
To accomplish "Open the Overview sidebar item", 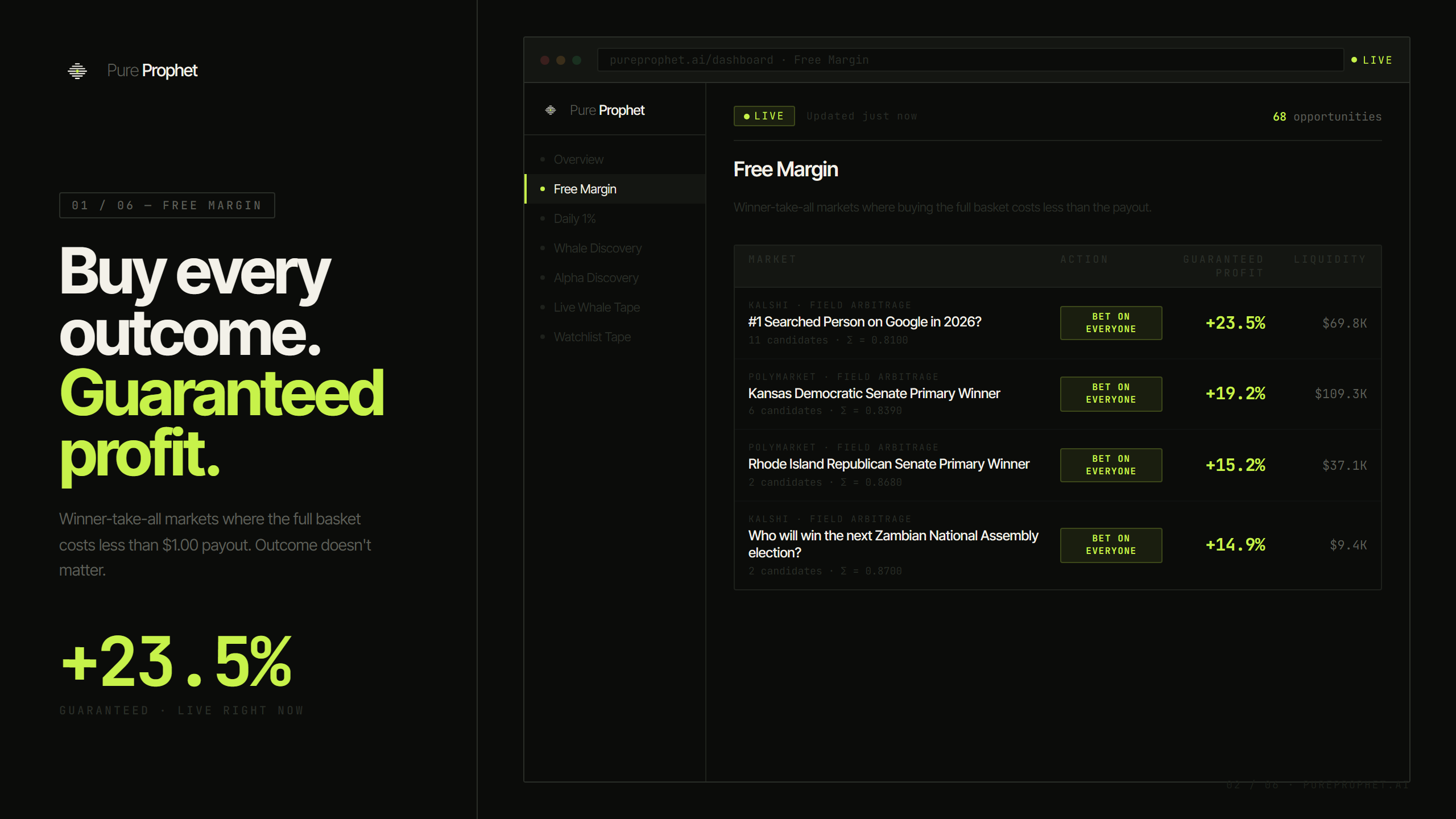I will pyautogui.click(x=578, y=160).
